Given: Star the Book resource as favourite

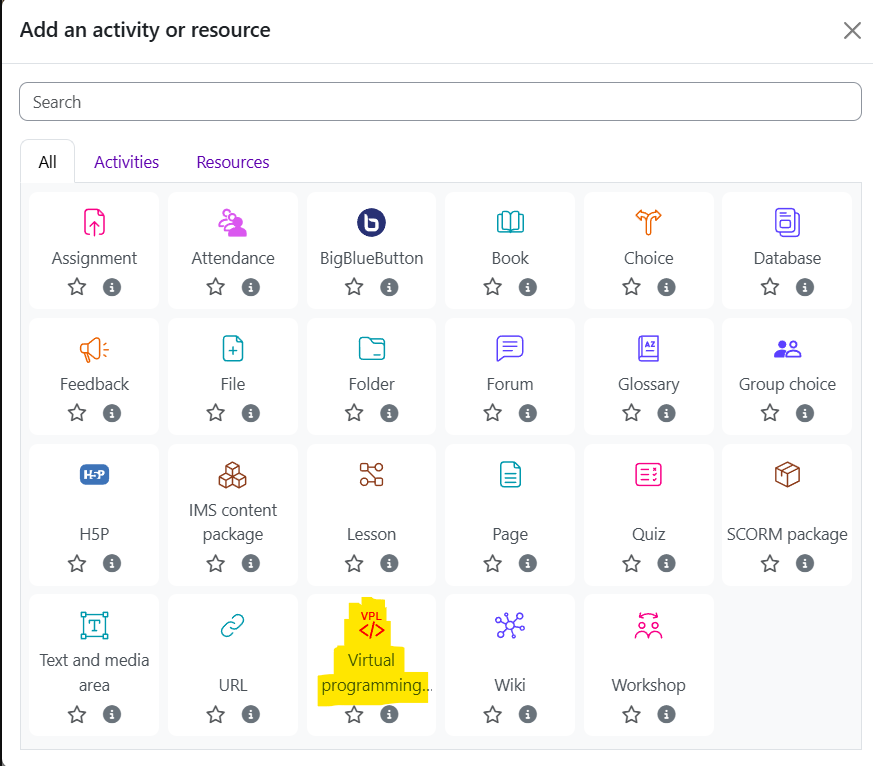Looking at the screenshot, I should click(492, 287).
